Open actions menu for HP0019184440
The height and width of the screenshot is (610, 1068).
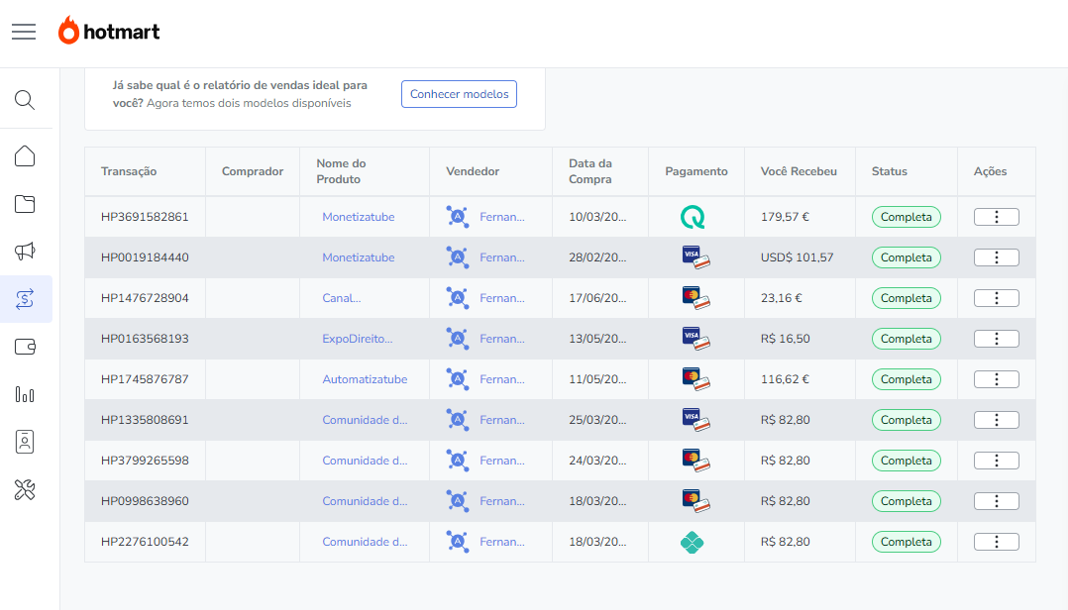point(996,257)
